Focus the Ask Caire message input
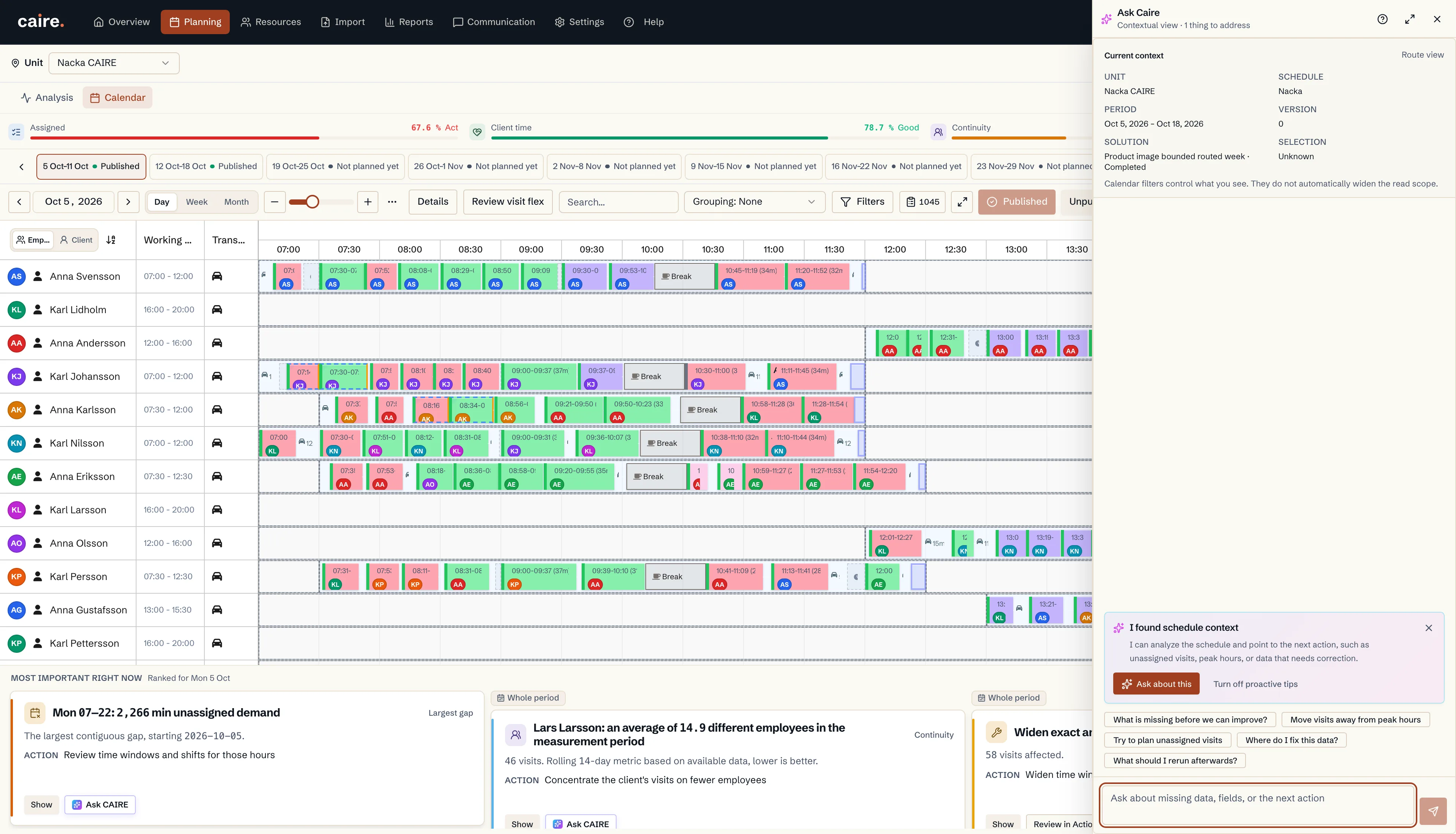1456x834 pixels. pyautogui.click(x=1258, y=805)
